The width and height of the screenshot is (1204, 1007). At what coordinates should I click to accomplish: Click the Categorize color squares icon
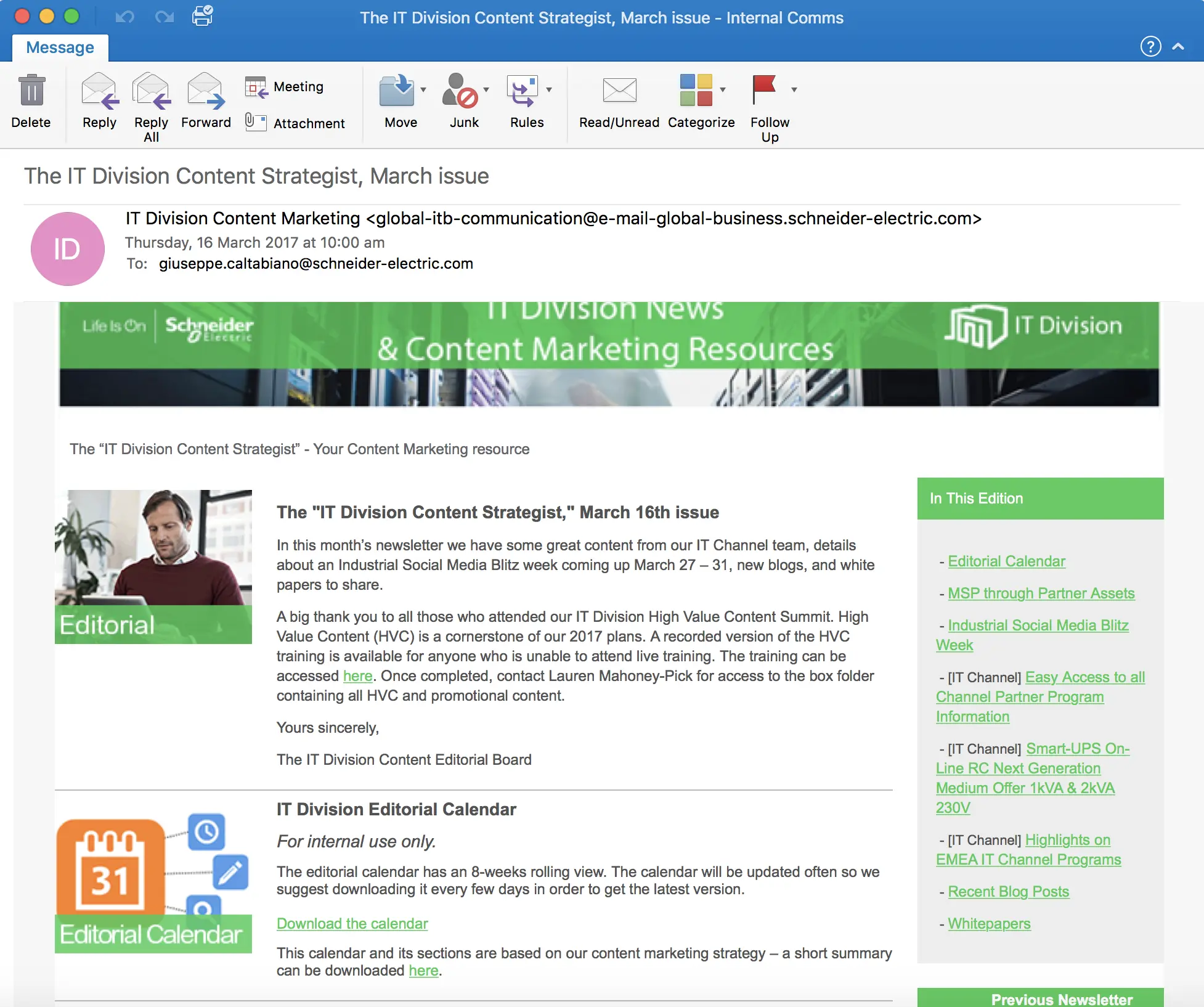click(x=696, y=90)
